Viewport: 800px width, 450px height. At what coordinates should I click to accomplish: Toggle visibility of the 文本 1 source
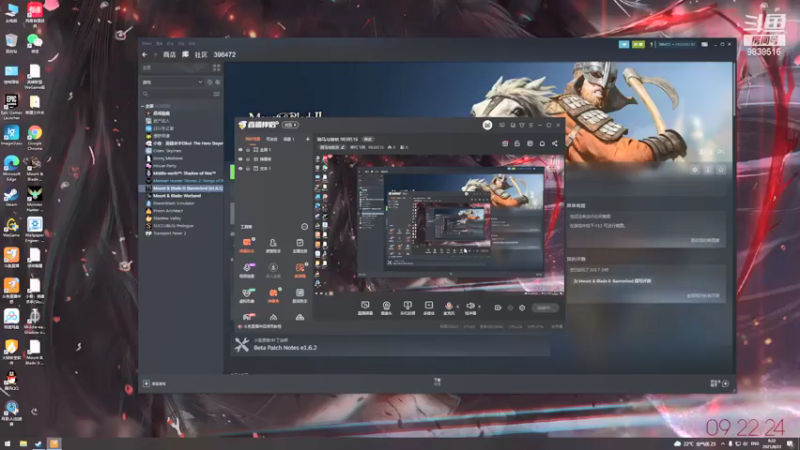[x=241, y=168]
